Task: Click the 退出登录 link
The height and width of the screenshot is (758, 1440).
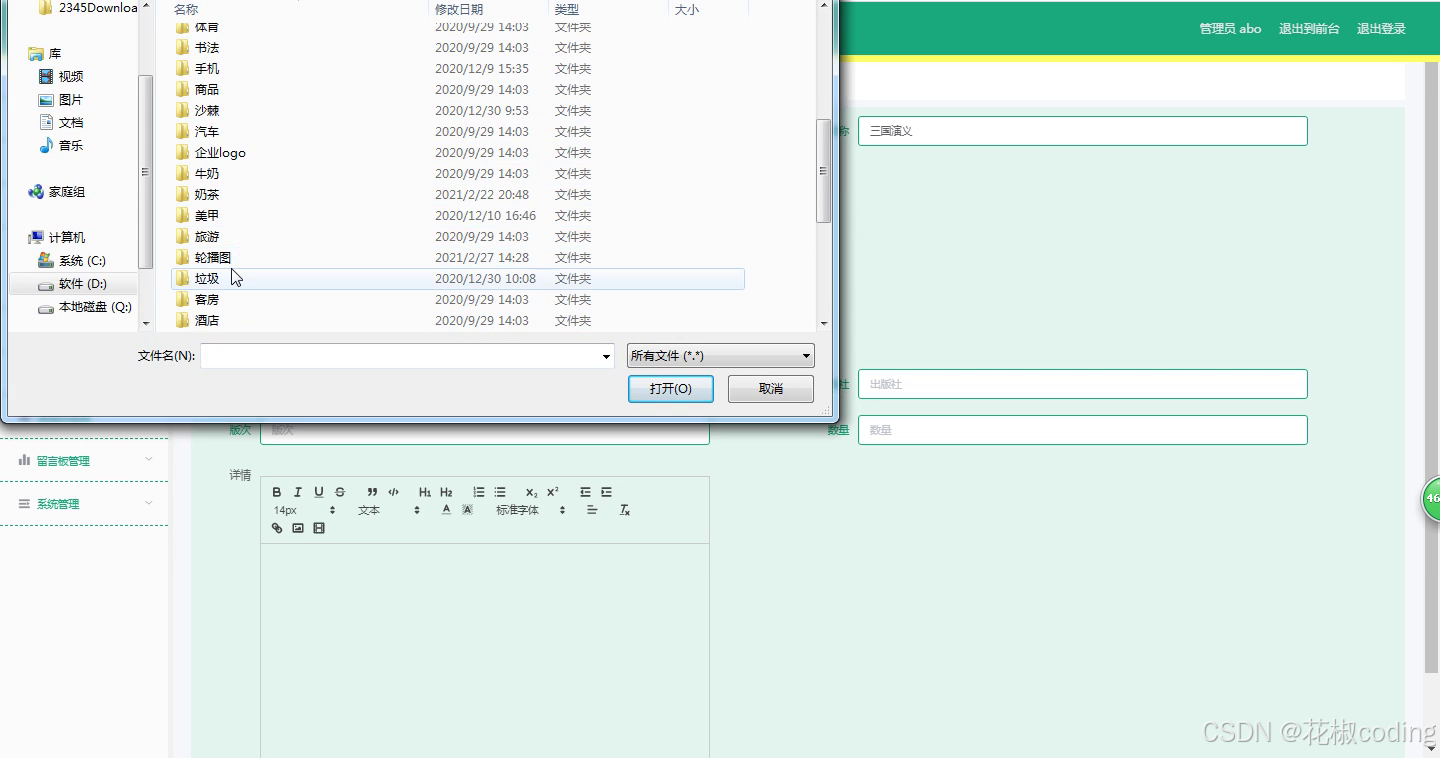Action: (x=1381, y=29)
